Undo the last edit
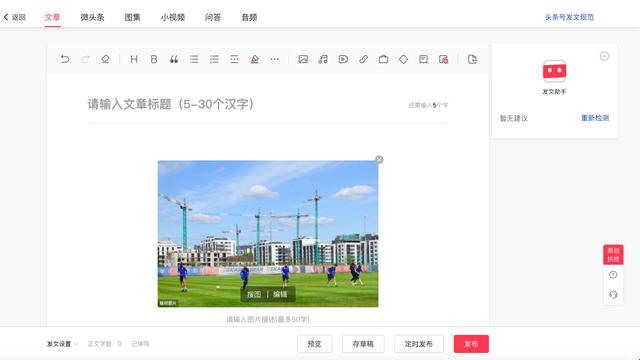The height and width of the screenshot is (360, 640). click(x=65, y=59)
